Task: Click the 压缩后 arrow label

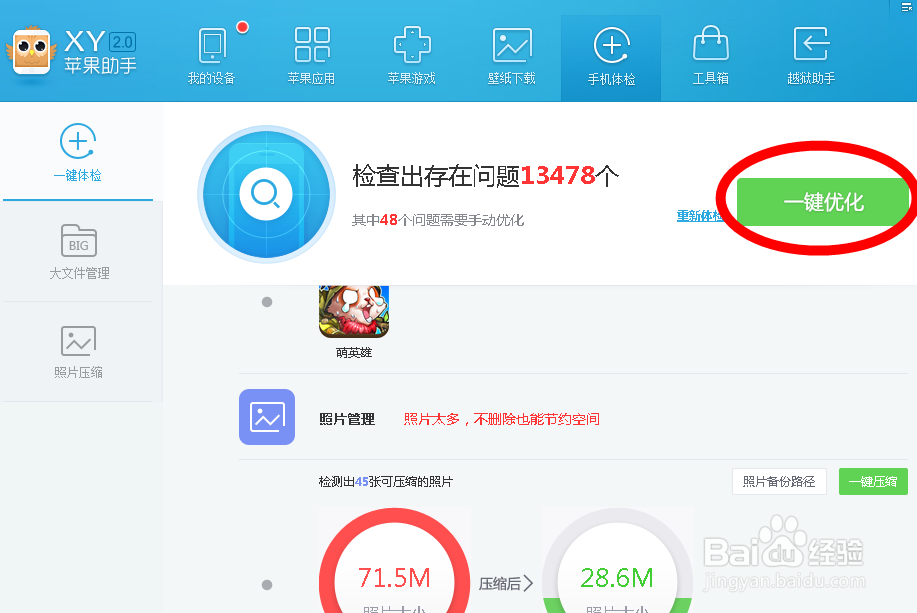Action: [x=506, y=583]
